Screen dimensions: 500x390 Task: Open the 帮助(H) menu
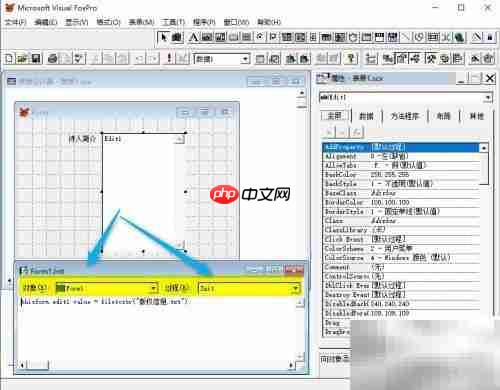(x=269, y=22)
